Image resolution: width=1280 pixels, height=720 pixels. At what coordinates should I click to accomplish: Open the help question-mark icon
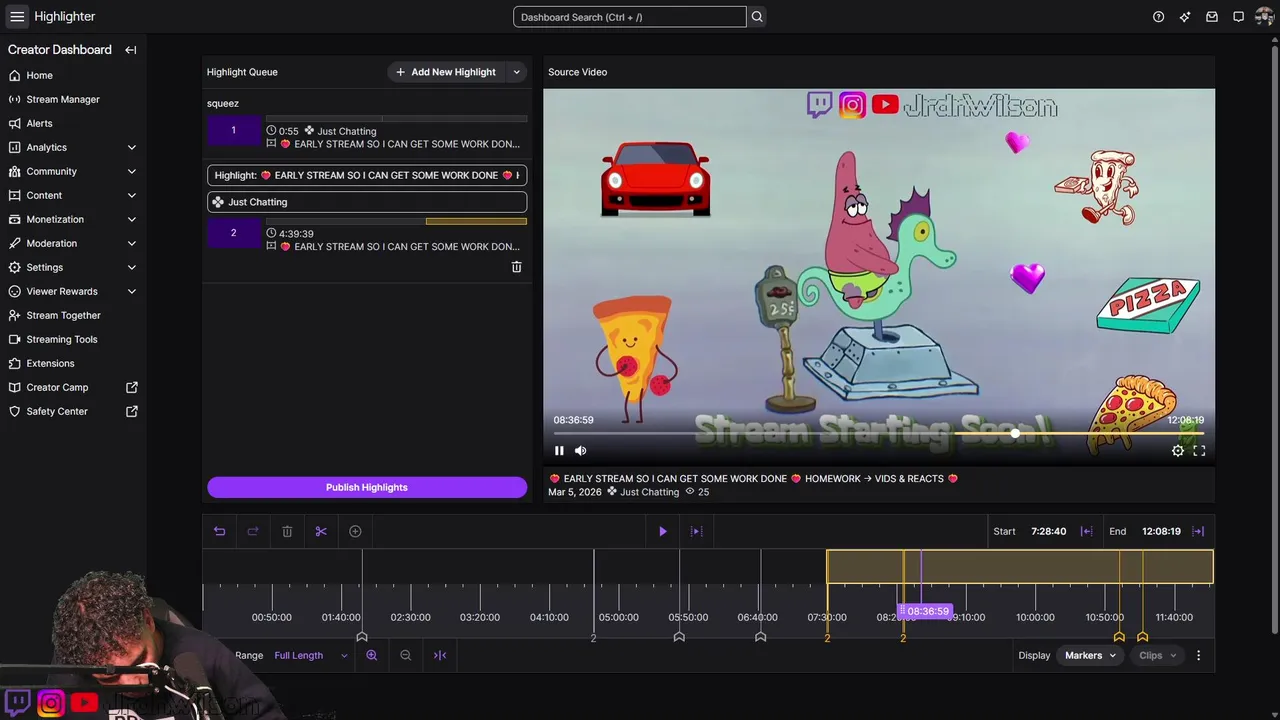(x=1158, y=17)
